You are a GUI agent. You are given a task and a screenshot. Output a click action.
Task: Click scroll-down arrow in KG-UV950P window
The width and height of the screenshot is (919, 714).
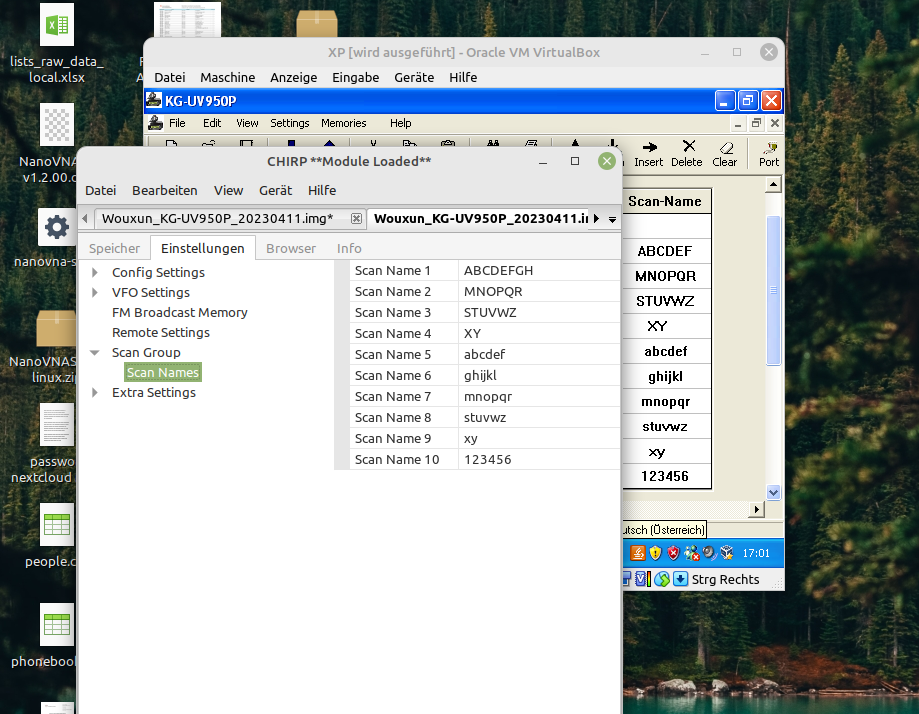(x=773, y=492)
